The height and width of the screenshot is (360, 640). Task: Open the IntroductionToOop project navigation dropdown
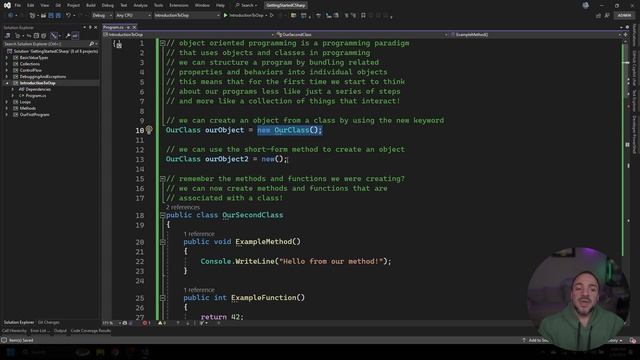click(188, 35)
